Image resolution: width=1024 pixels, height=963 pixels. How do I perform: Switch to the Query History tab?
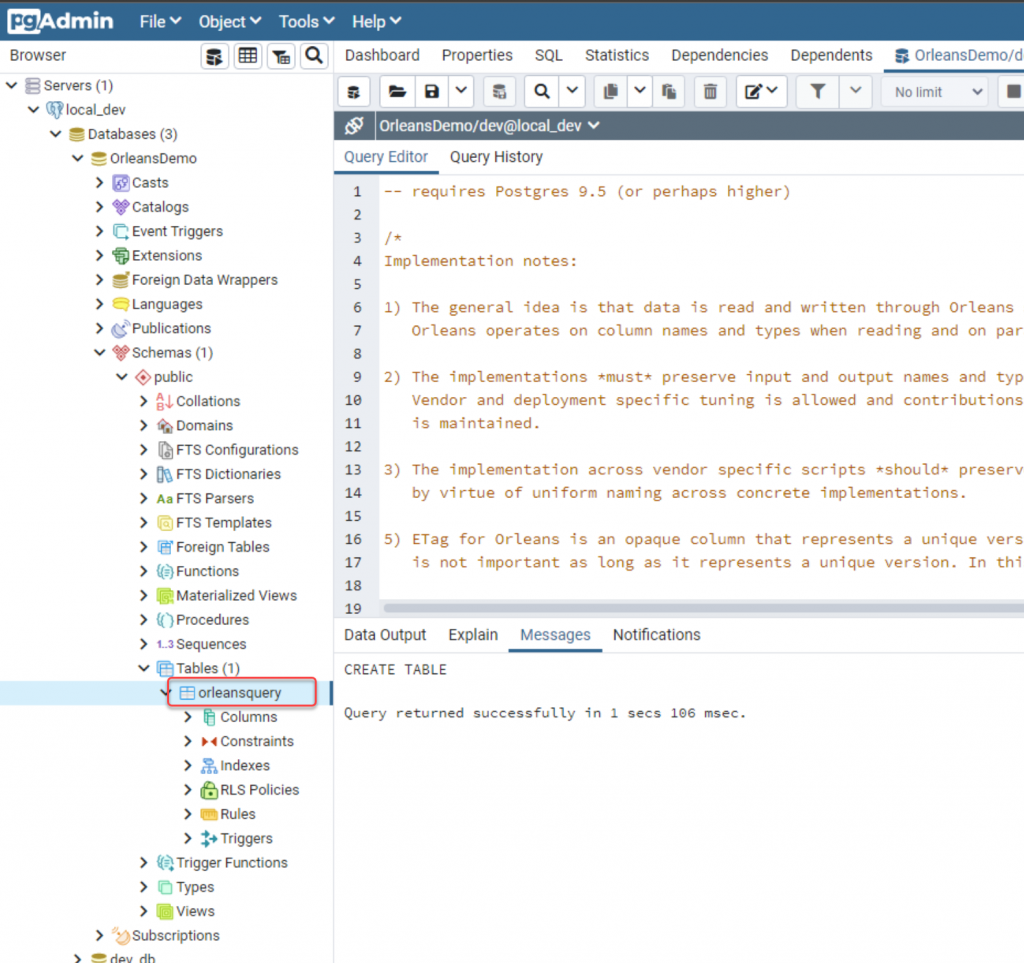point(496,157)
